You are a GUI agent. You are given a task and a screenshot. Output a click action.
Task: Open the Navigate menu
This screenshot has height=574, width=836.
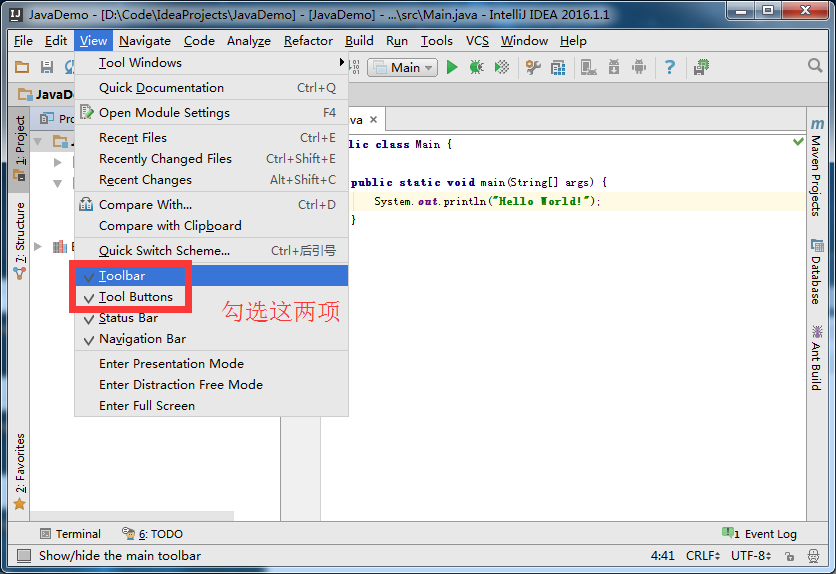[x=144, y=41]
